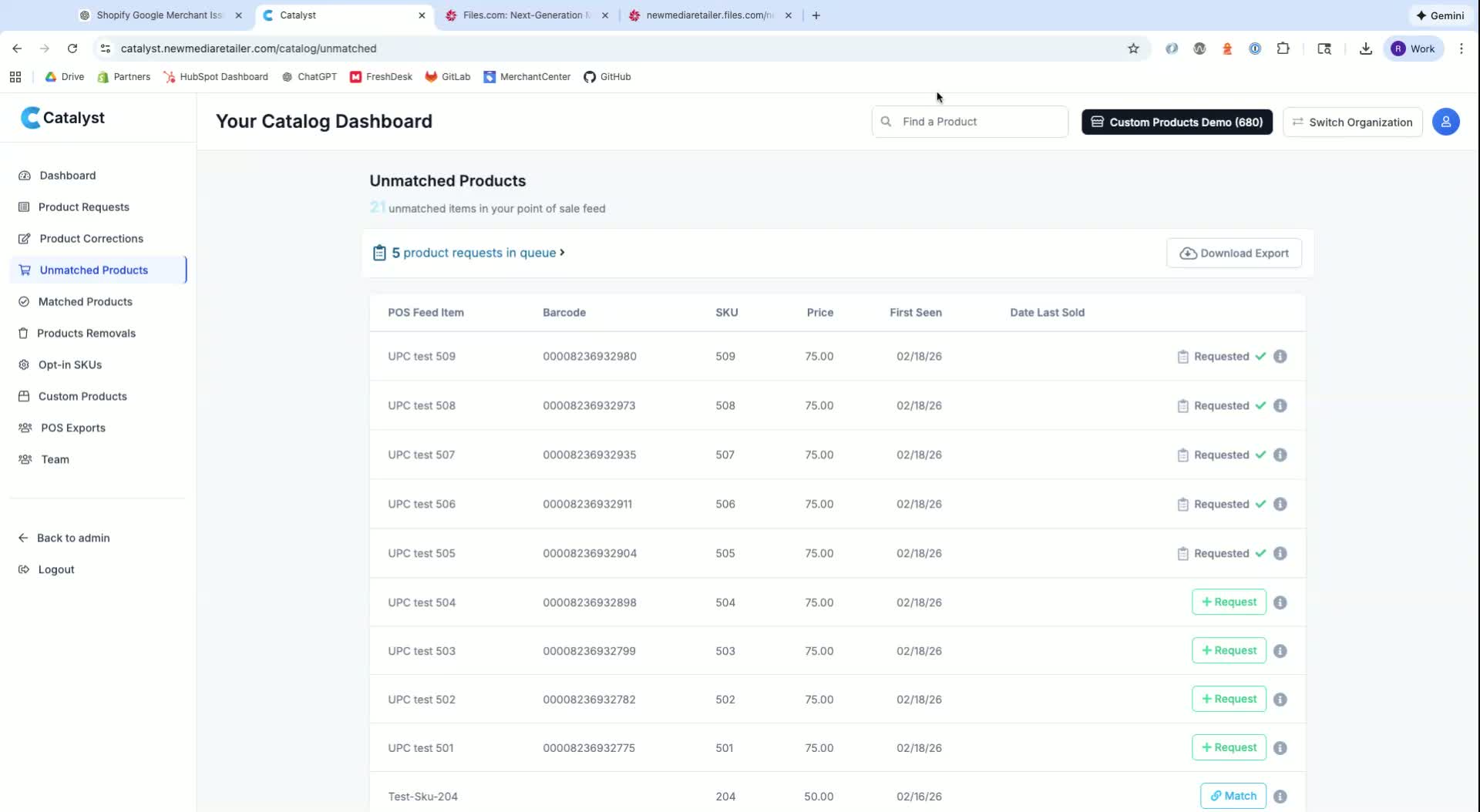Click Download Export button

(1233, 253)
